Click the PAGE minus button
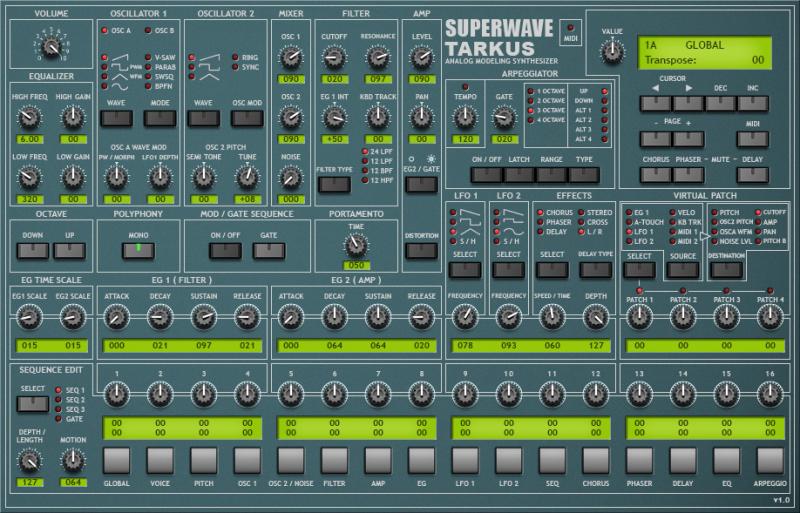Viewport: 800px width, 513px height. pyautogui.click(x=656, y=139)
